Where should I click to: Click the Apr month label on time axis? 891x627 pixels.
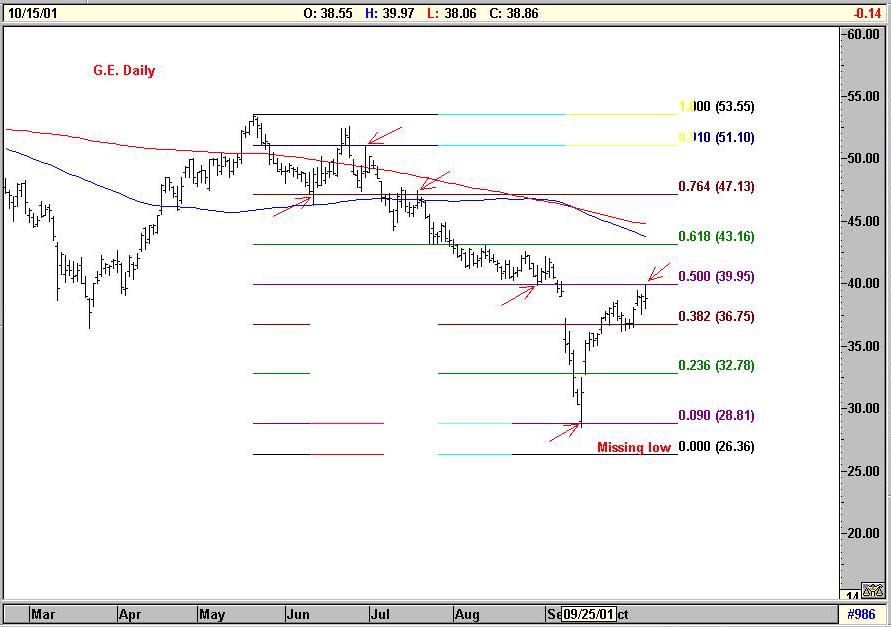coord(130,614)
